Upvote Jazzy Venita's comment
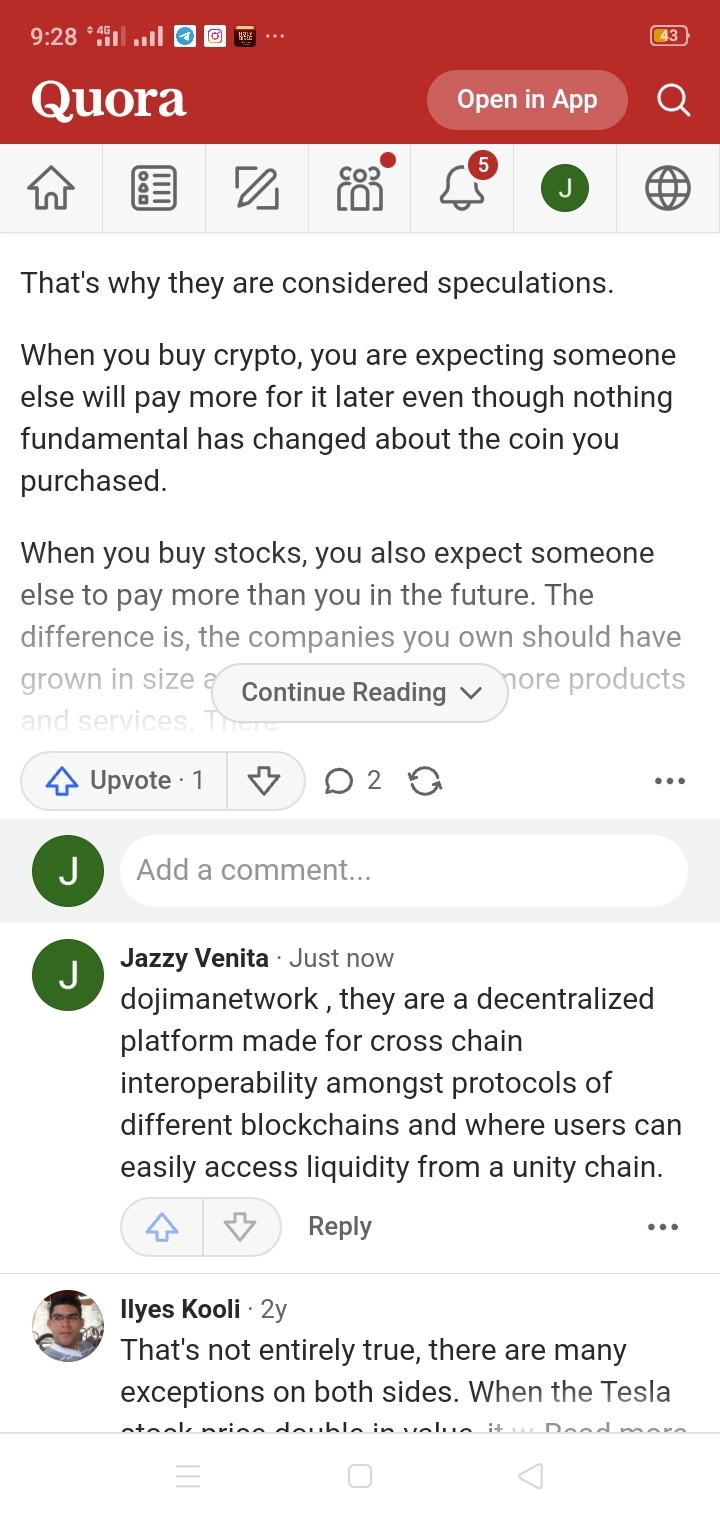This screenshot has height=1520, width=720. click(x=162, y=1227)
